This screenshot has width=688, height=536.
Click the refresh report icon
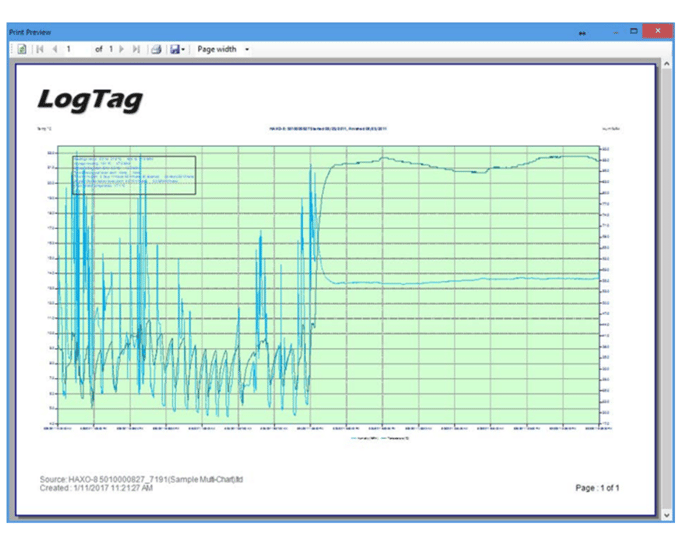tap(22, 49)
